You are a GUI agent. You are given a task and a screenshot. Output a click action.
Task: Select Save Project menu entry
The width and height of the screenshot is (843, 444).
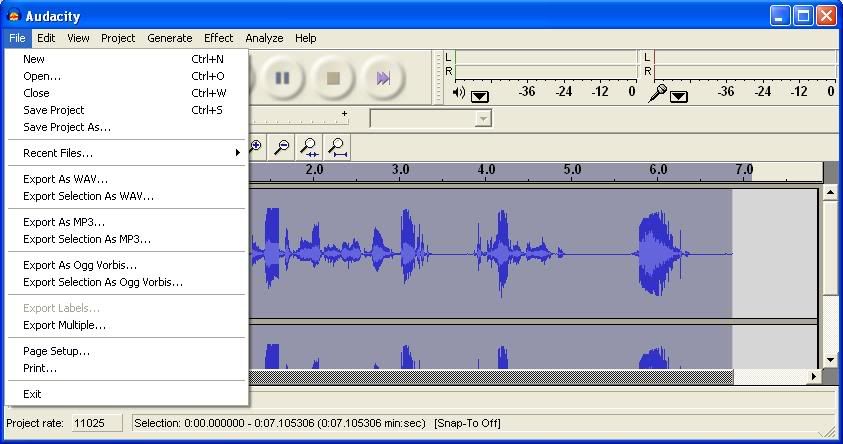click(126, 110)
